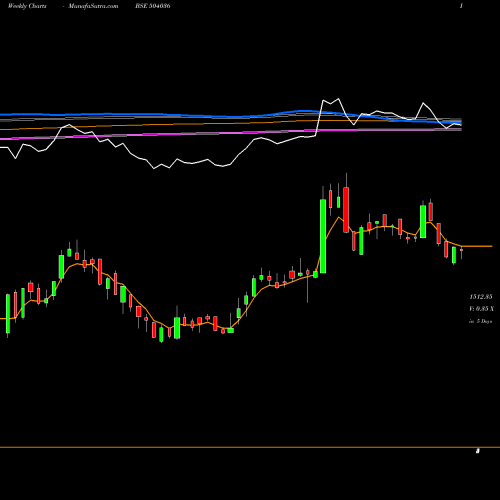Click the "1512.85" price value

(481, 296)
